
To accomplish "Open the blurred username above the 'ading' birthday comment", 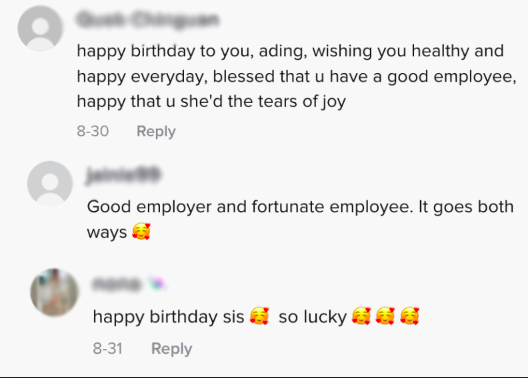I will 147,20.
